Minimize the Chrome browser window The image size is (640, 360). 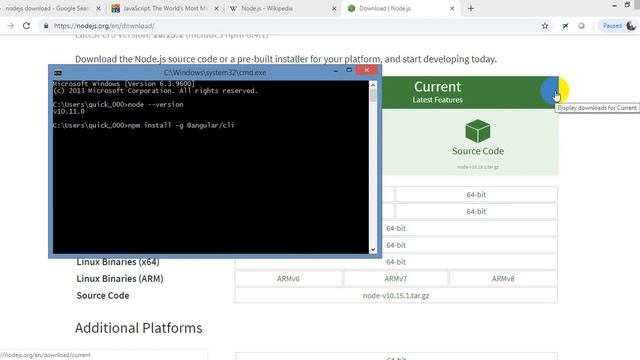pos(614,5)
